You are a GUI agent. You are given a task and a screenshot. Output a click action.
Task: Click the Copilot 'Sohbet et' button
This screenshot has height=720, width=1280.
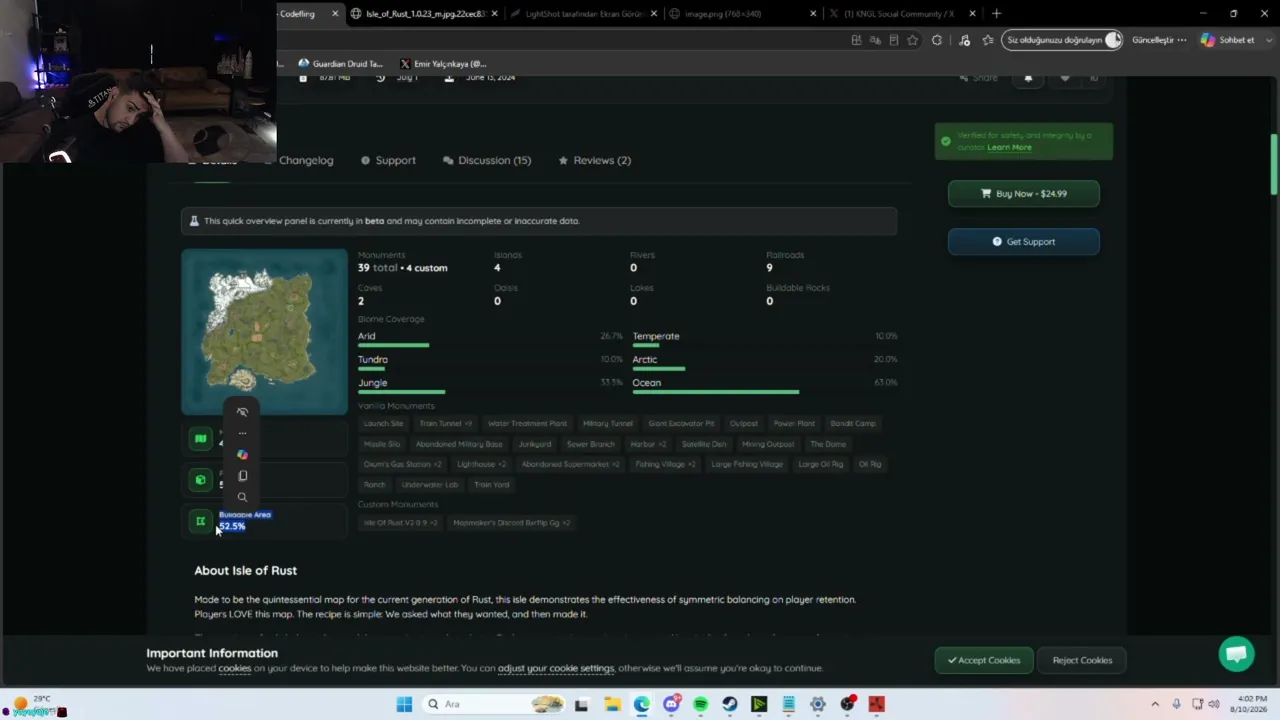(x=1227, y=40)
